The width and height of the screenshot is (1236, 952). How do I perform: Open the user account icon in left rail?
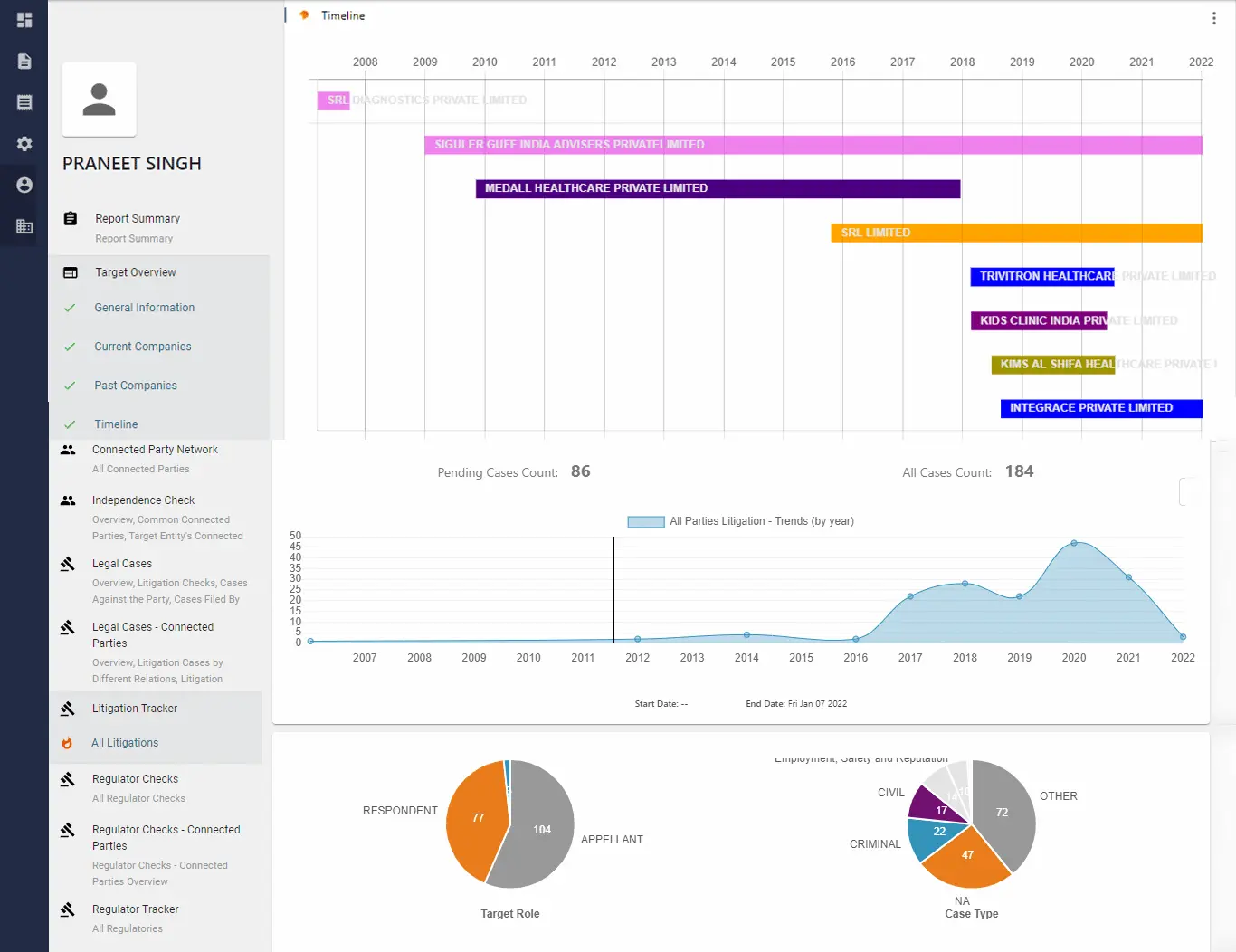point(24,185)
